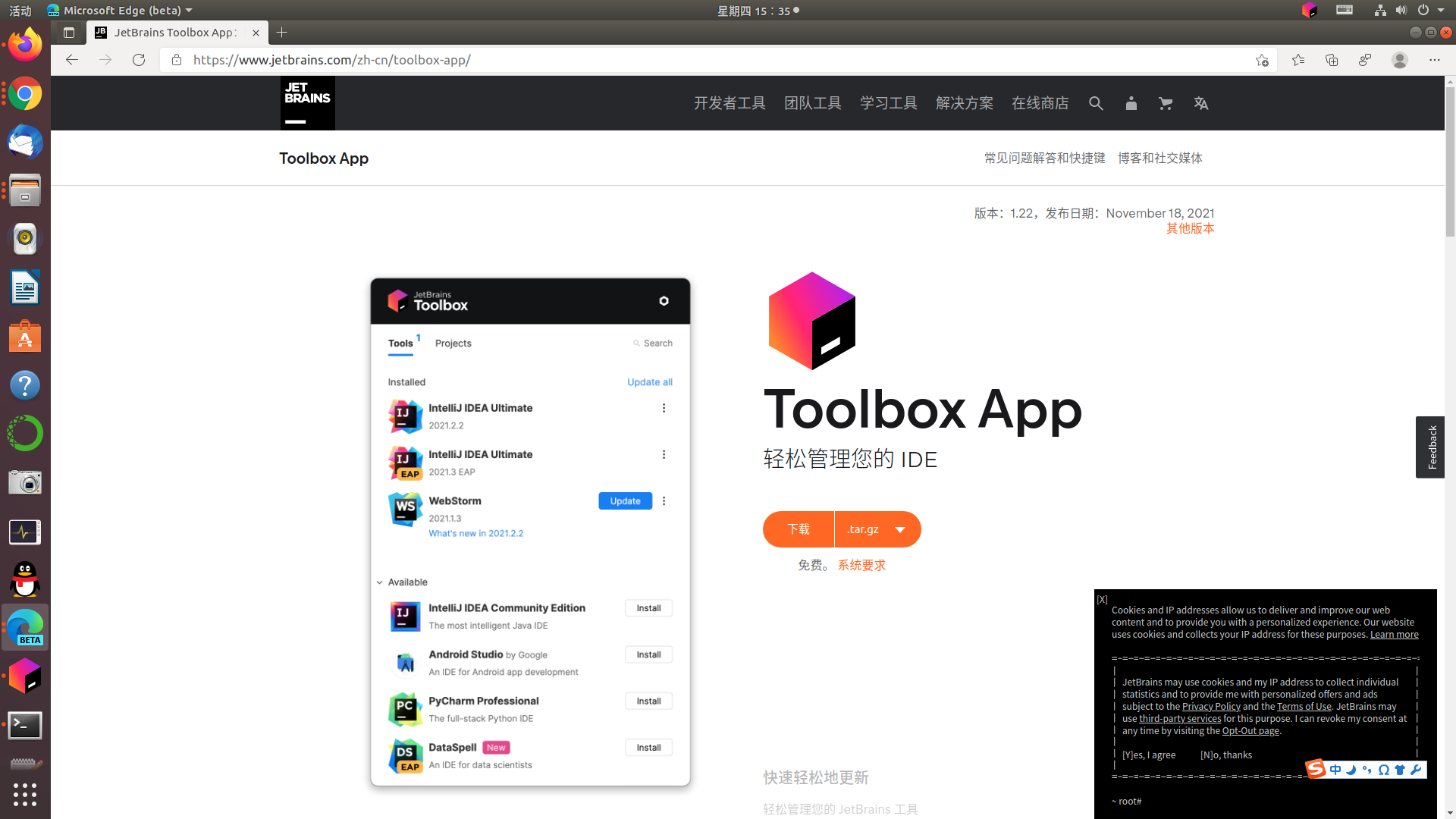Open the cookie notice Learn more link
This screenshot has width=1456, height=819.
pos(1394,635)
